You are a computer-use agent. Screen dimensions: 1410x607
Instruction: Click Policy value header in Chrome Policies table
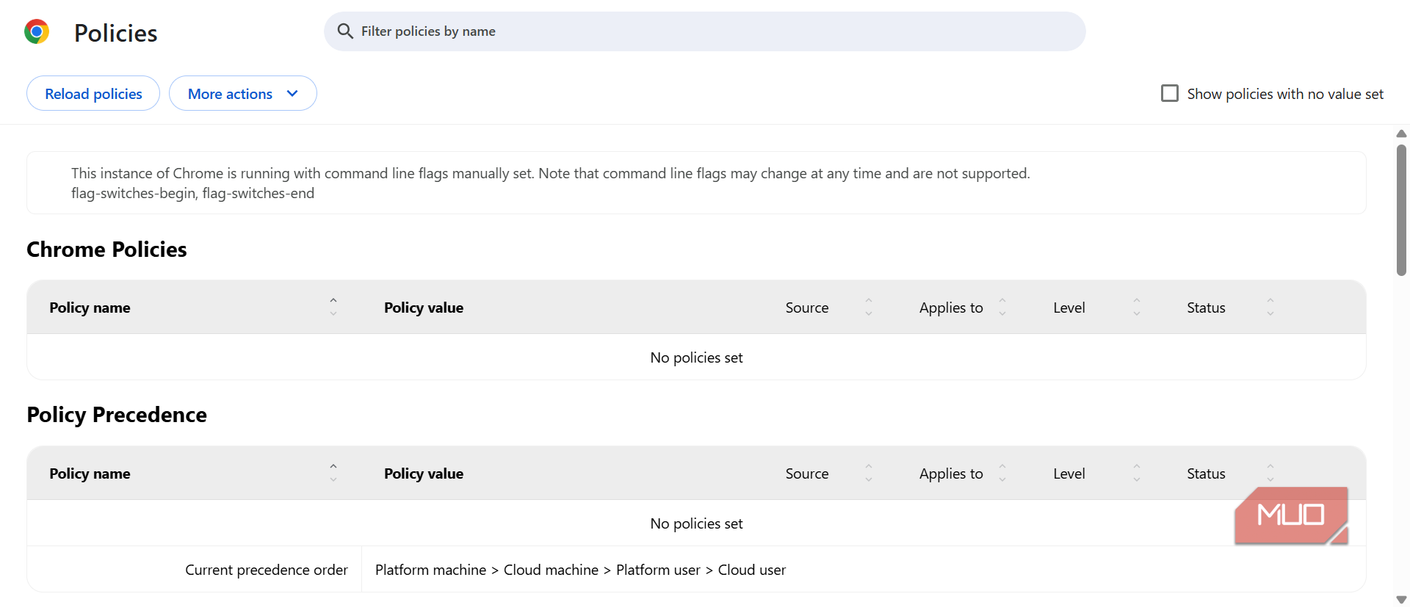(x=424, y=307)
